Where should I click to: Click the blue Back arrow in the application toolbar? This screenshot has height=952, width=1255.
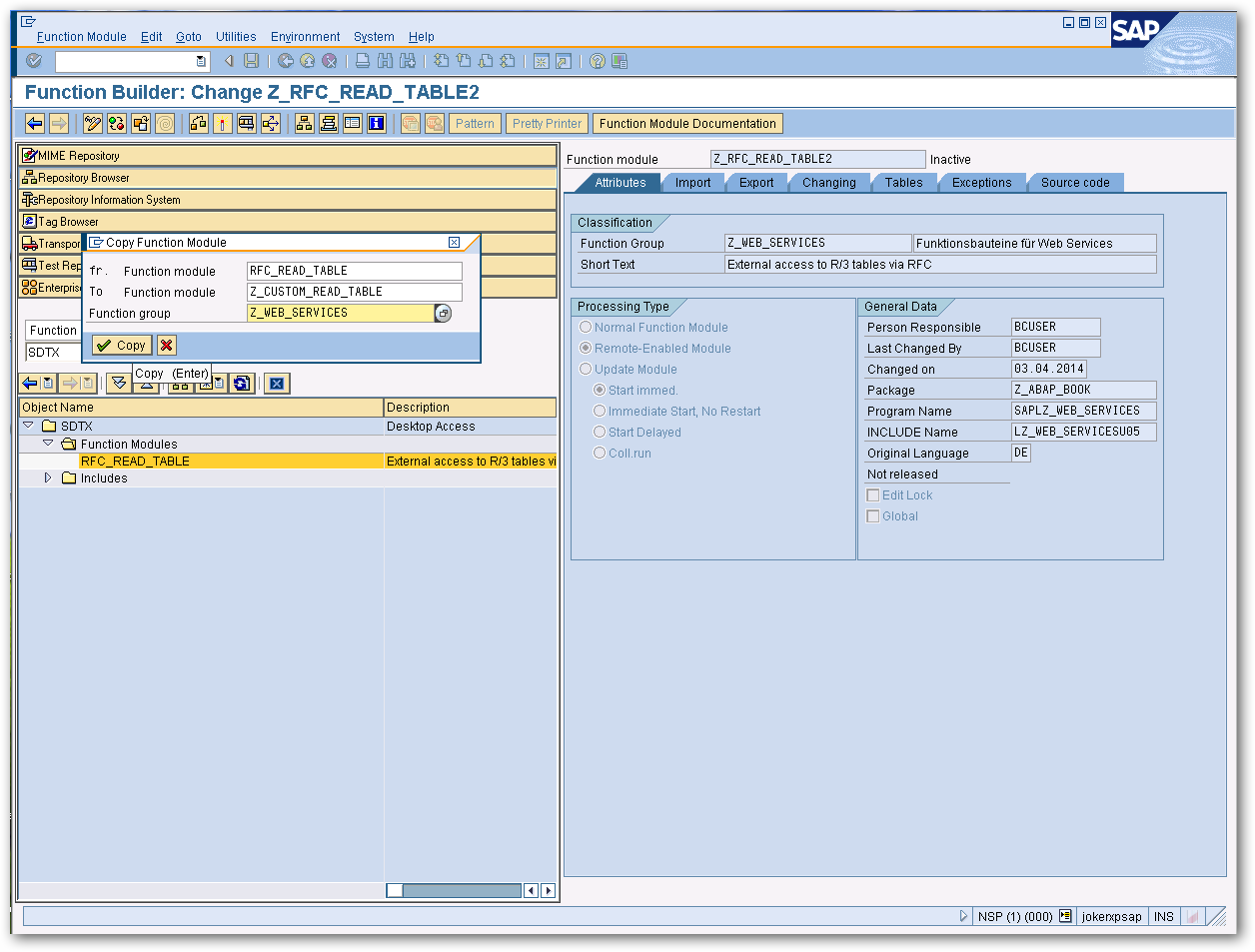click(35, 124)
